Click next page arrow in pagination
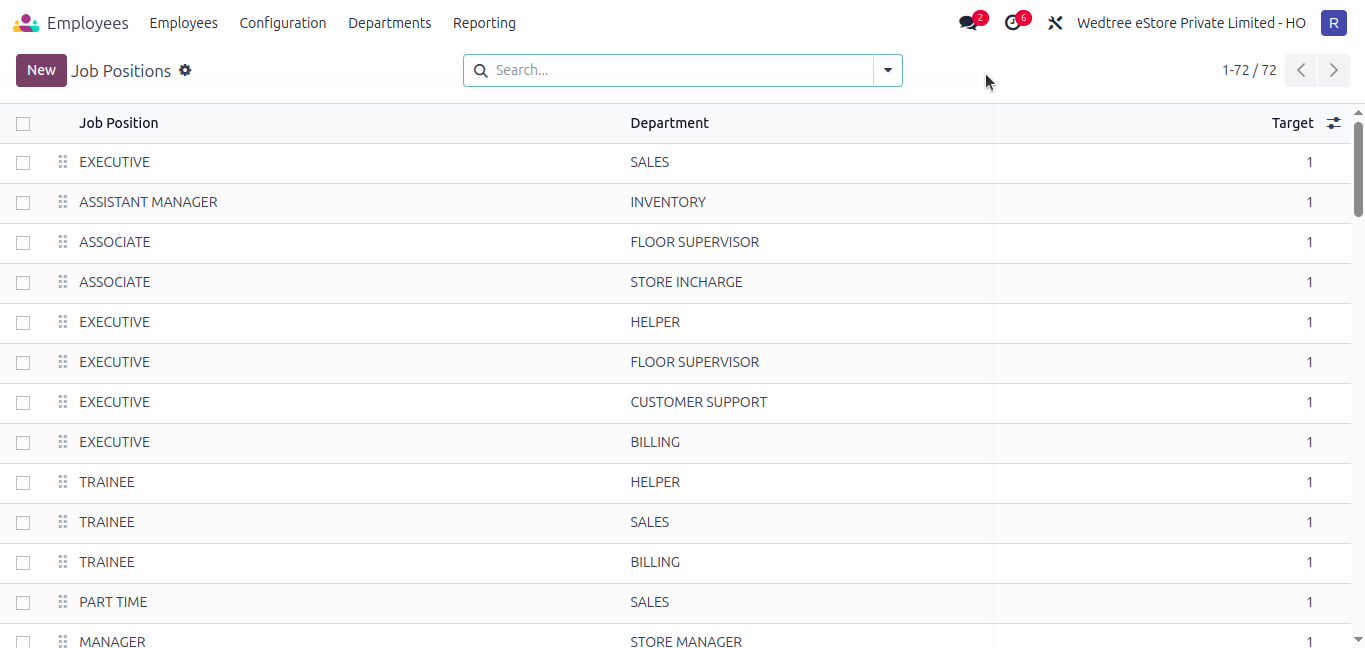 [x=1333, y=70]
